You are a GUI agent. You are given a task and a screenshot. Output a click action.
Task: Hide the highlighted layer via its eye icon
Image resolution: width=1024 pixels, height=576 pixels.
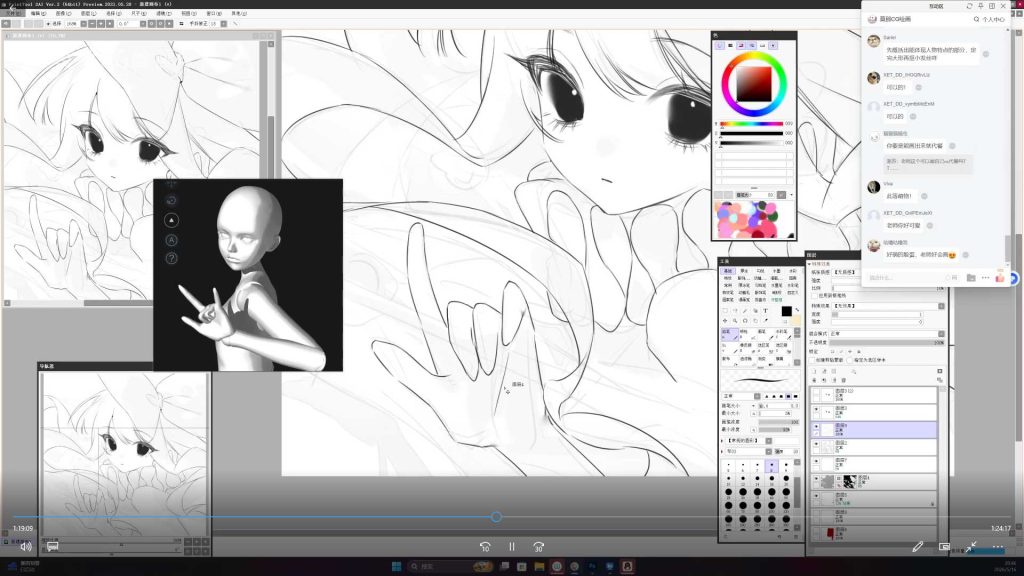(816, 426)
